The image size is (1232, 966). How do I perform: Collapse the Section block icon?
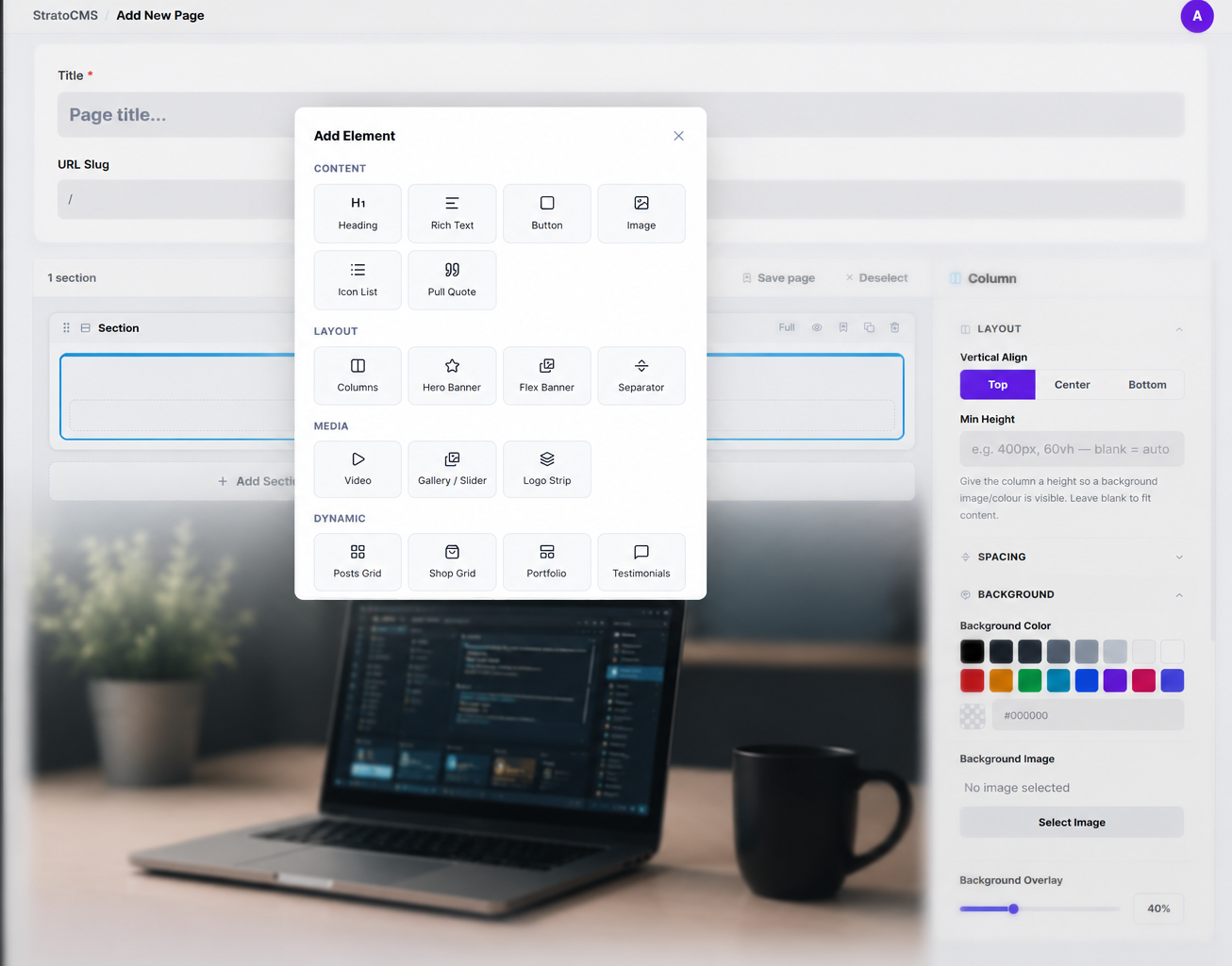pos(86,328)
